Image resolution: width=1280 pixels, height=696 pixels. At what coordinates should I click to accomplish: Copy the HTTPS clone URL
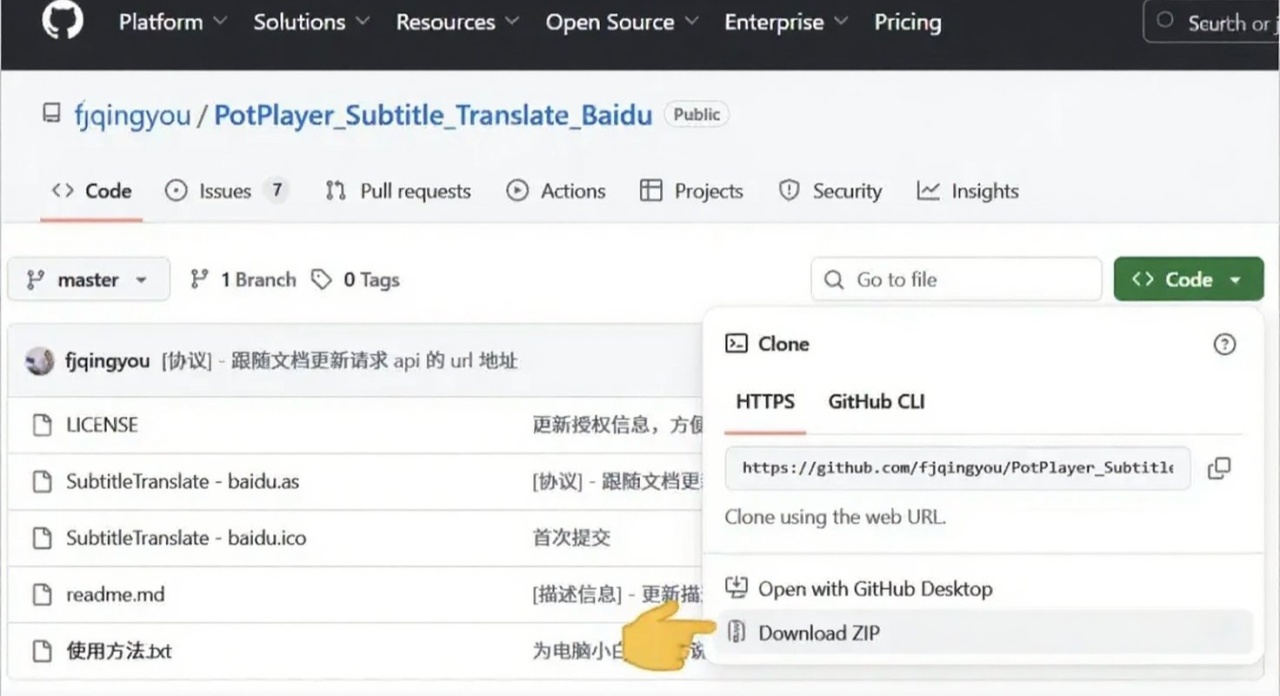click(1219, 468)
